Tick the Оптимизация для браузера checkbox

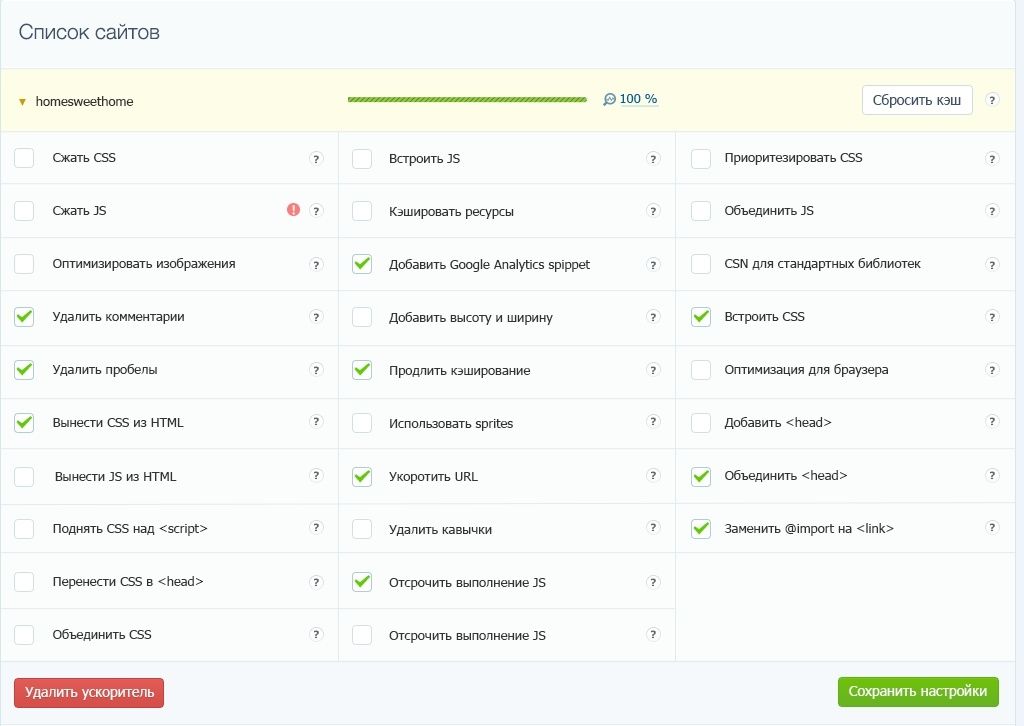click(701, 370)
